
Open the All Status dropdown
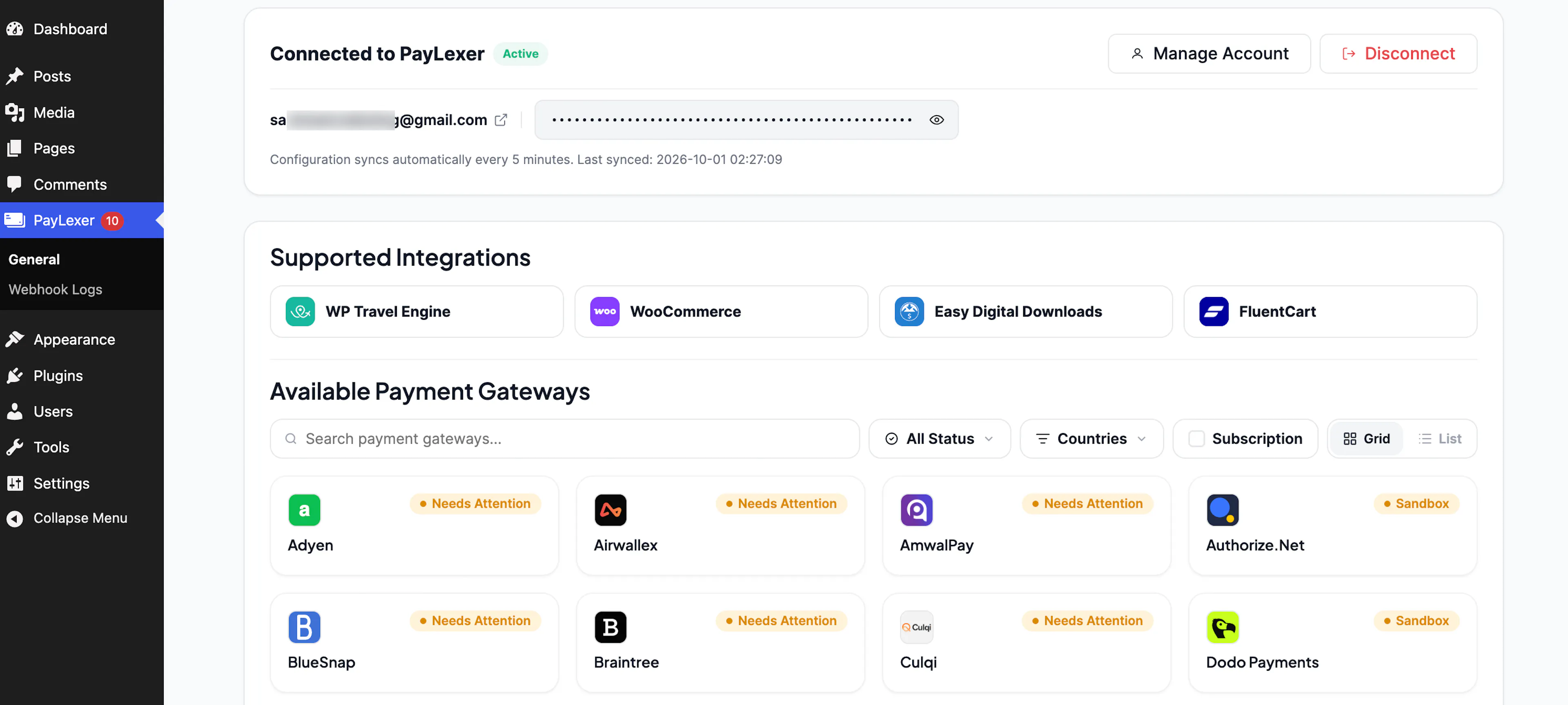pos(940,438)
